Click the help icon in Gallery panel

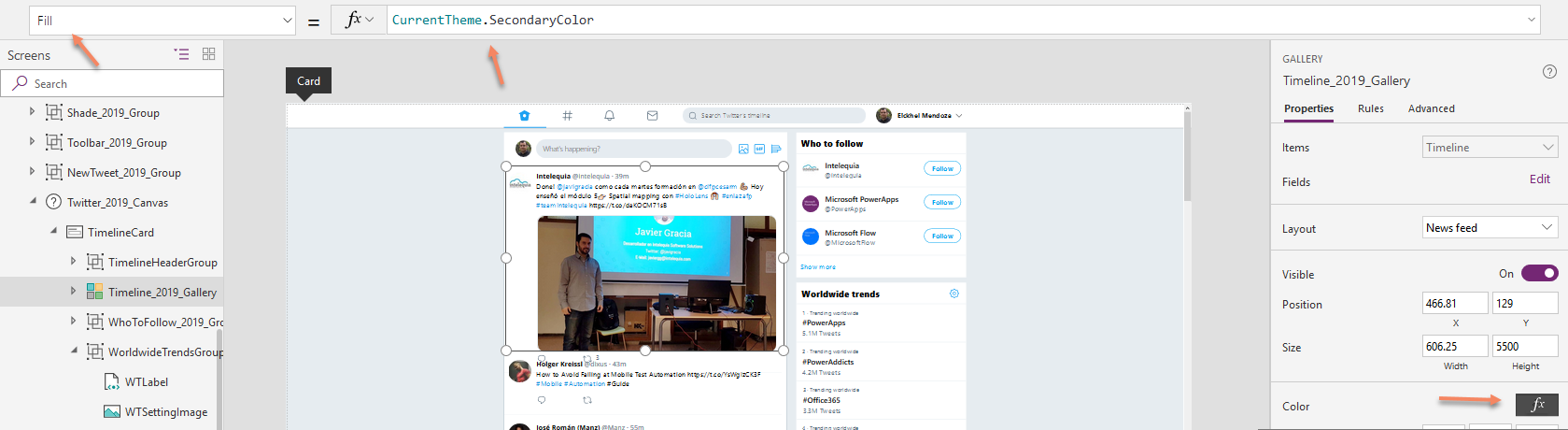(x=1549, y=71)
